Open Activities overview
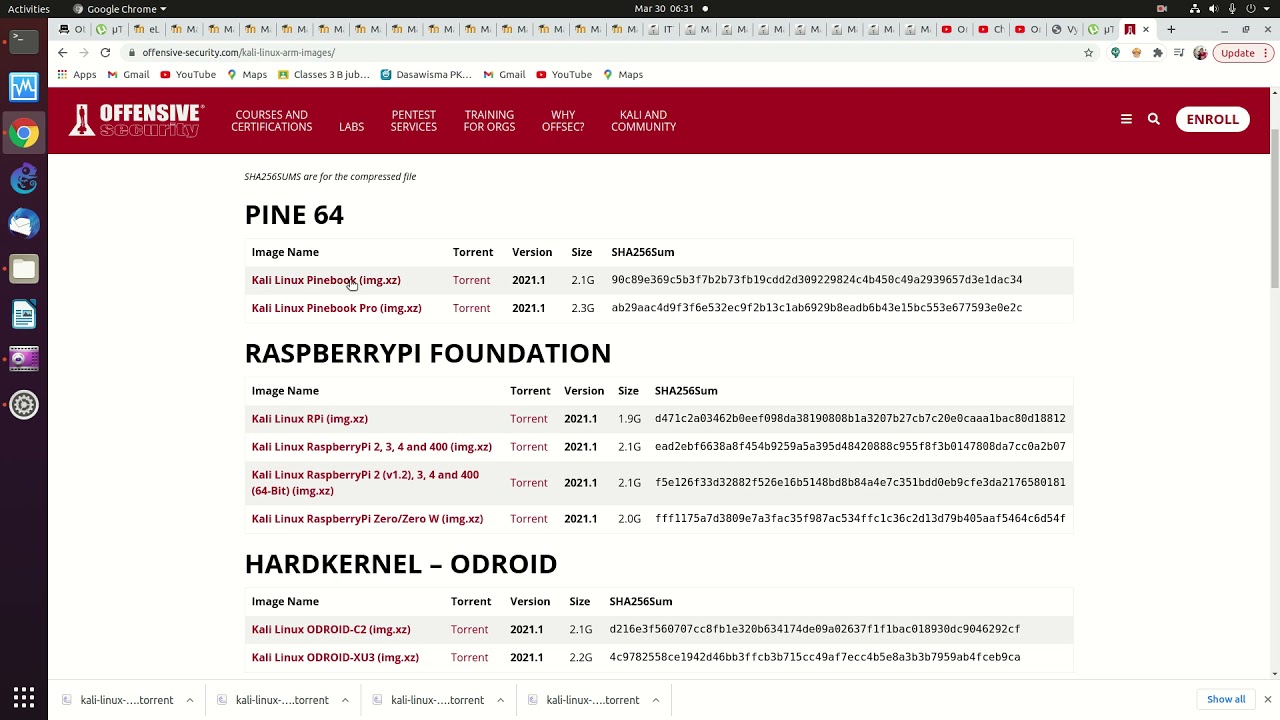The height and width of the screenshot is (720, 1280). coord(28,9)
